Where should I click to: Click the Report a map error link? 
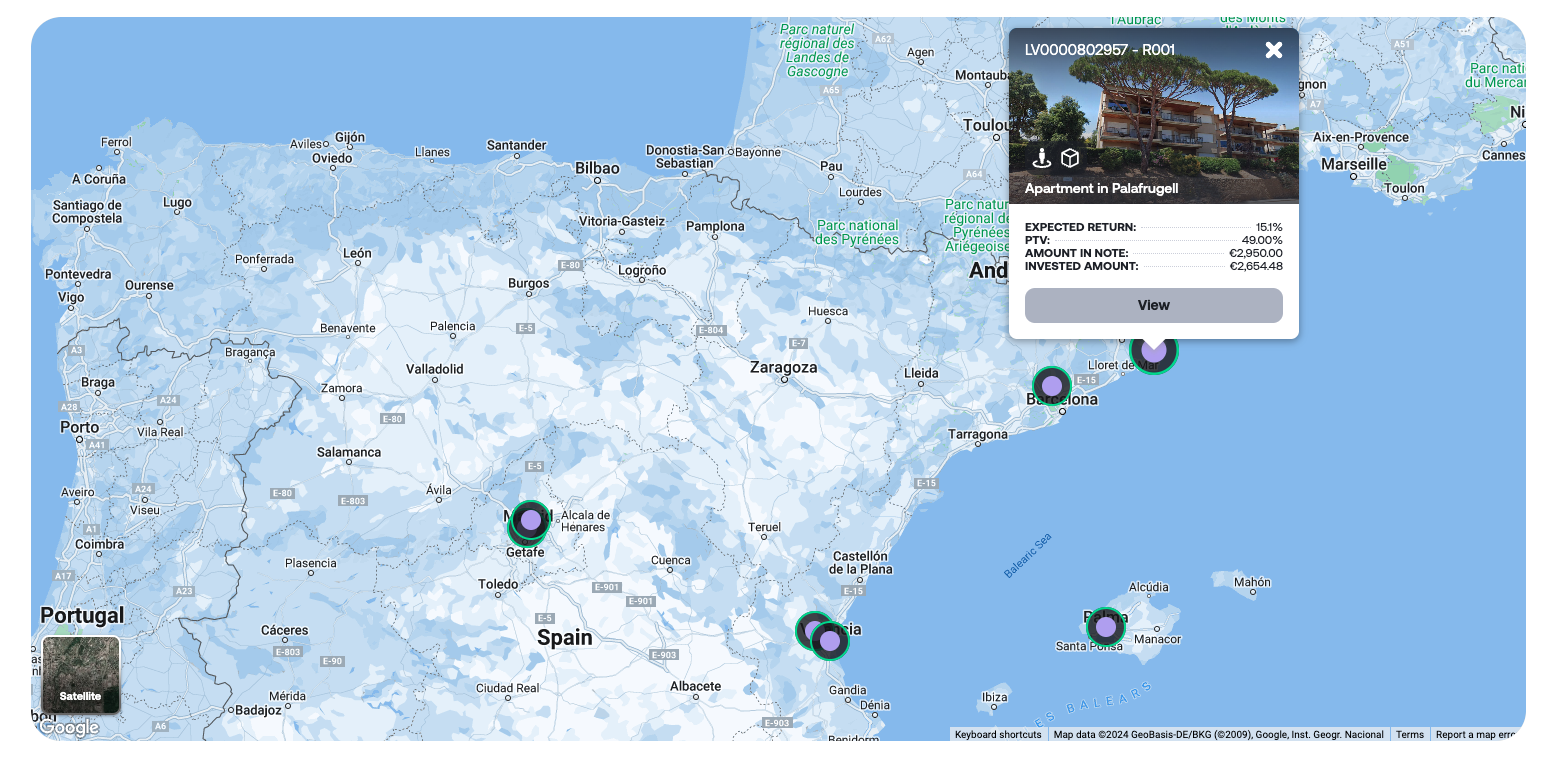(1476, 735)
